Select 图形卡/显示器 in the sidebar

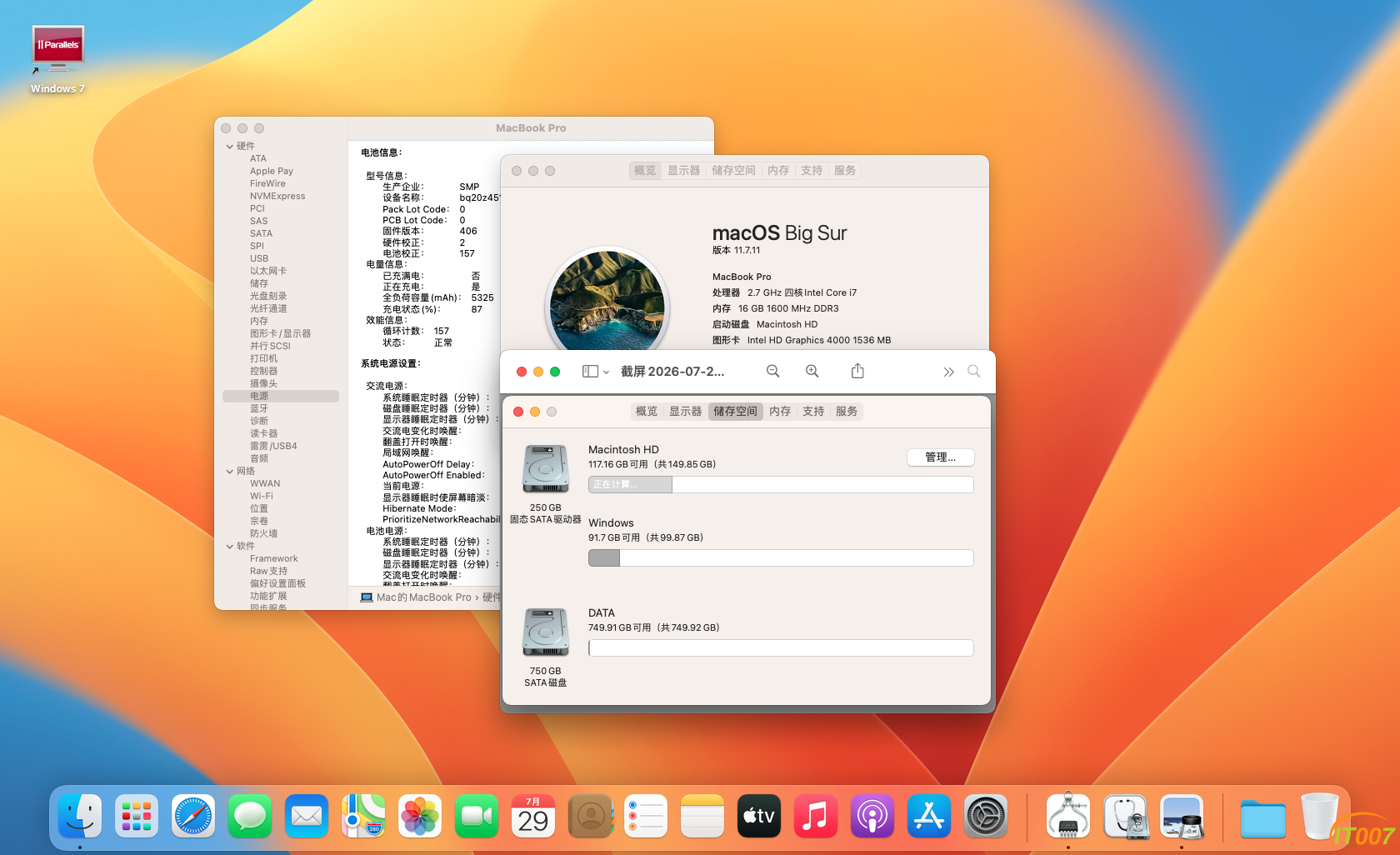(281, 334)
